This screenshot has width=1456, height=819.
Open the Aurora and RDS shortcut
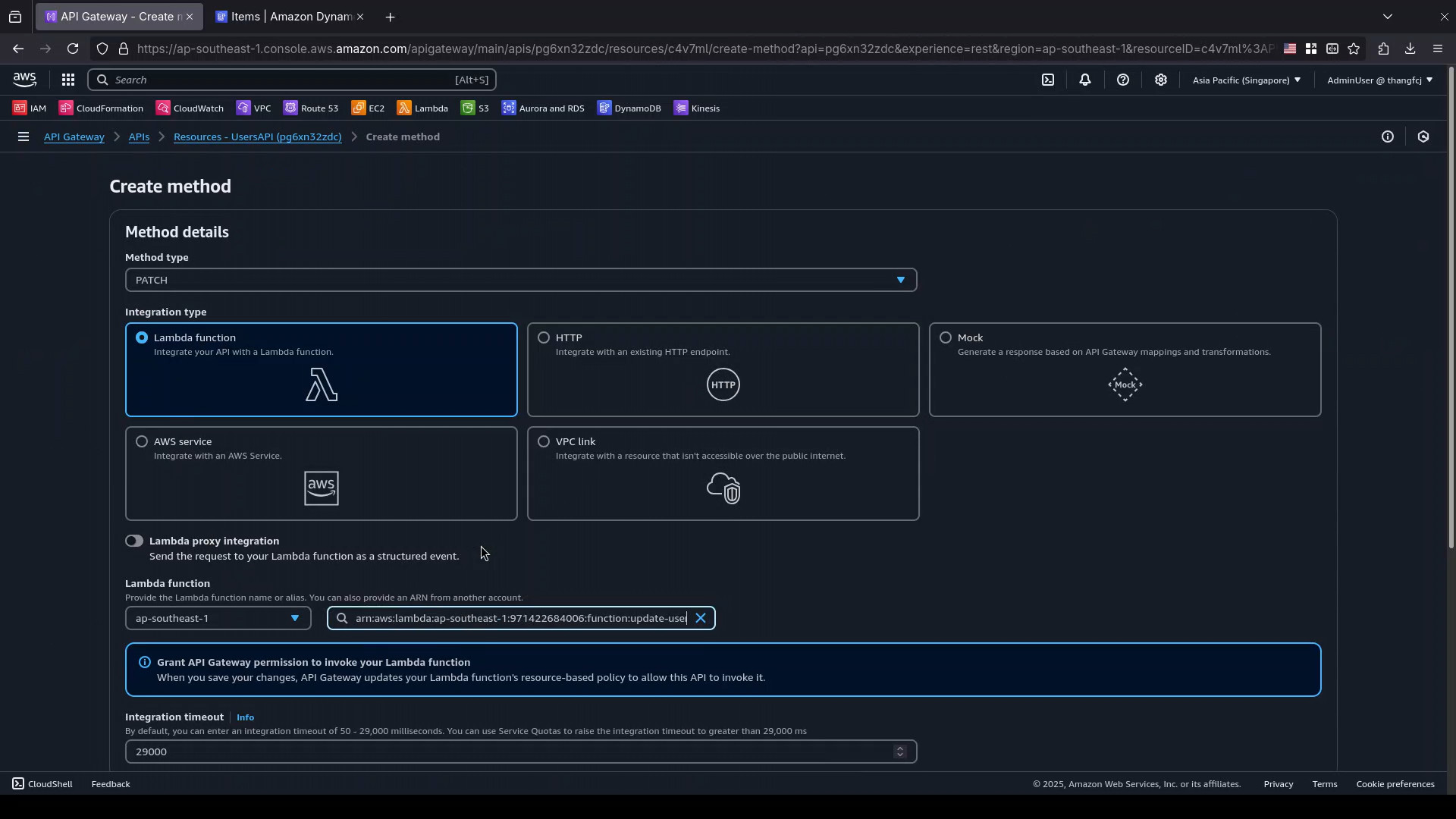pos(543,108)
